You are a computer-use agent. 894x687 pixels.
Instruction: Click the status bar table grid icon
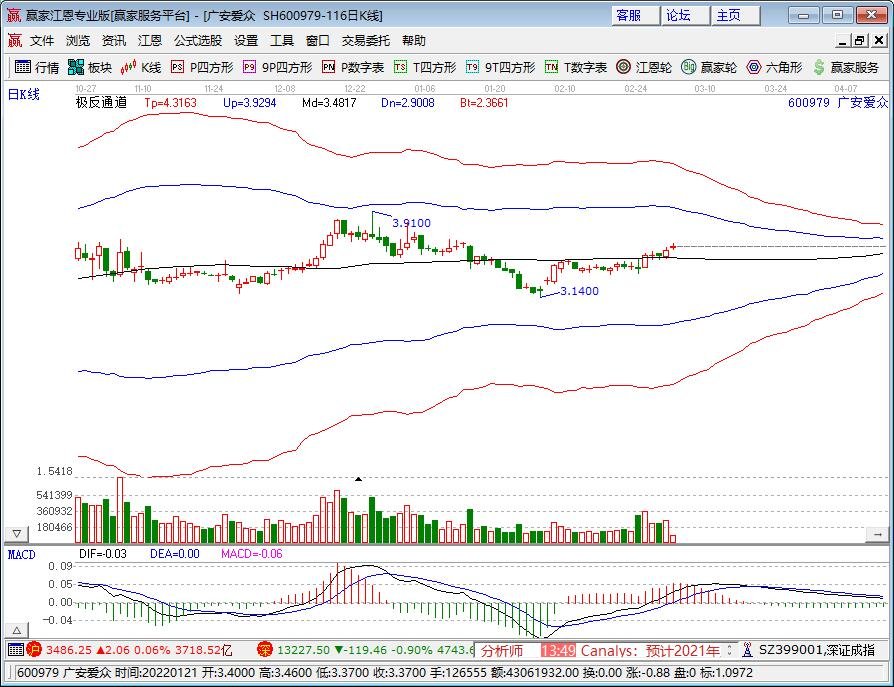click(x=15, y=649)
